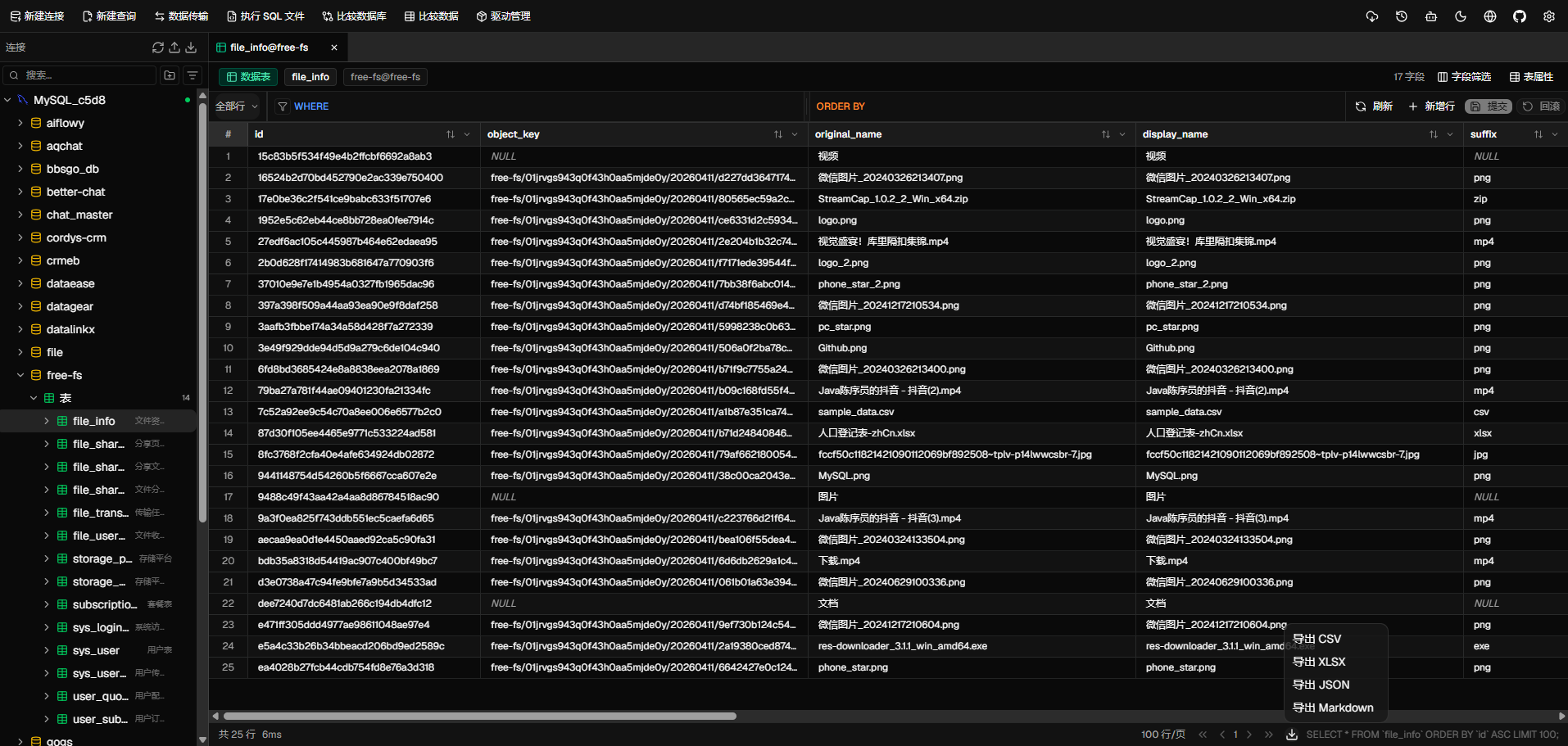Sort by the display_name column
1568x746 pixels.
(x=1434, y=134)
